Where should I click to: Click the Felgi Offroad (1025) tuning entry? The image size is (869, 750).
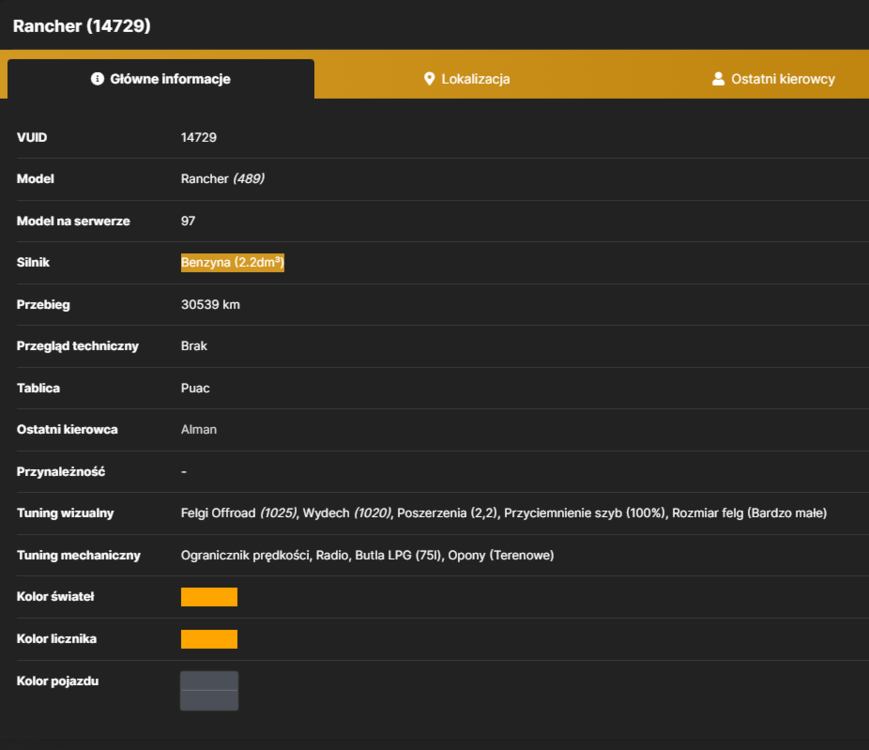click(x=239, y=513)
